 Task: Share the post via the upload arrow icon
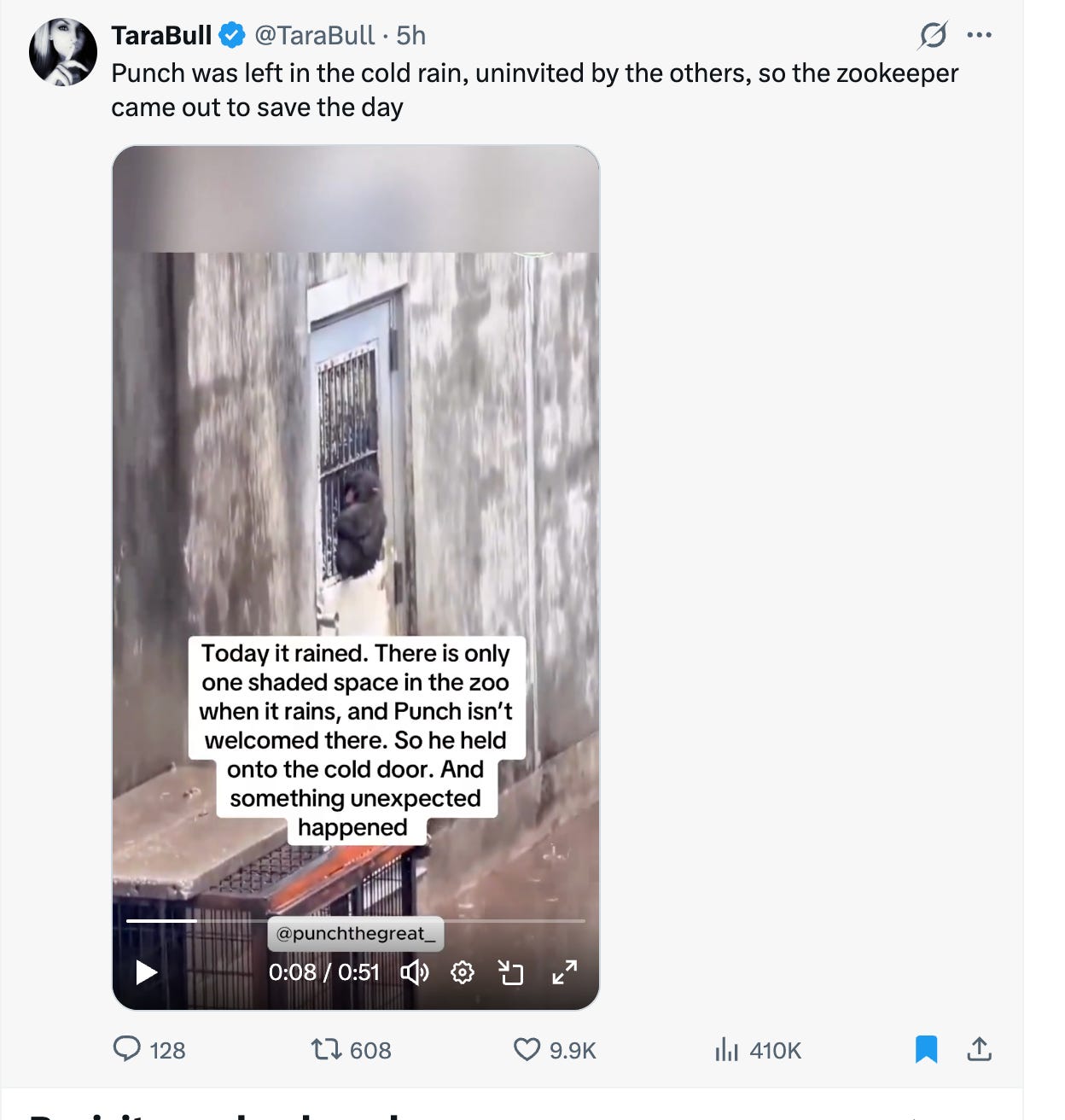click(980, 1048)
